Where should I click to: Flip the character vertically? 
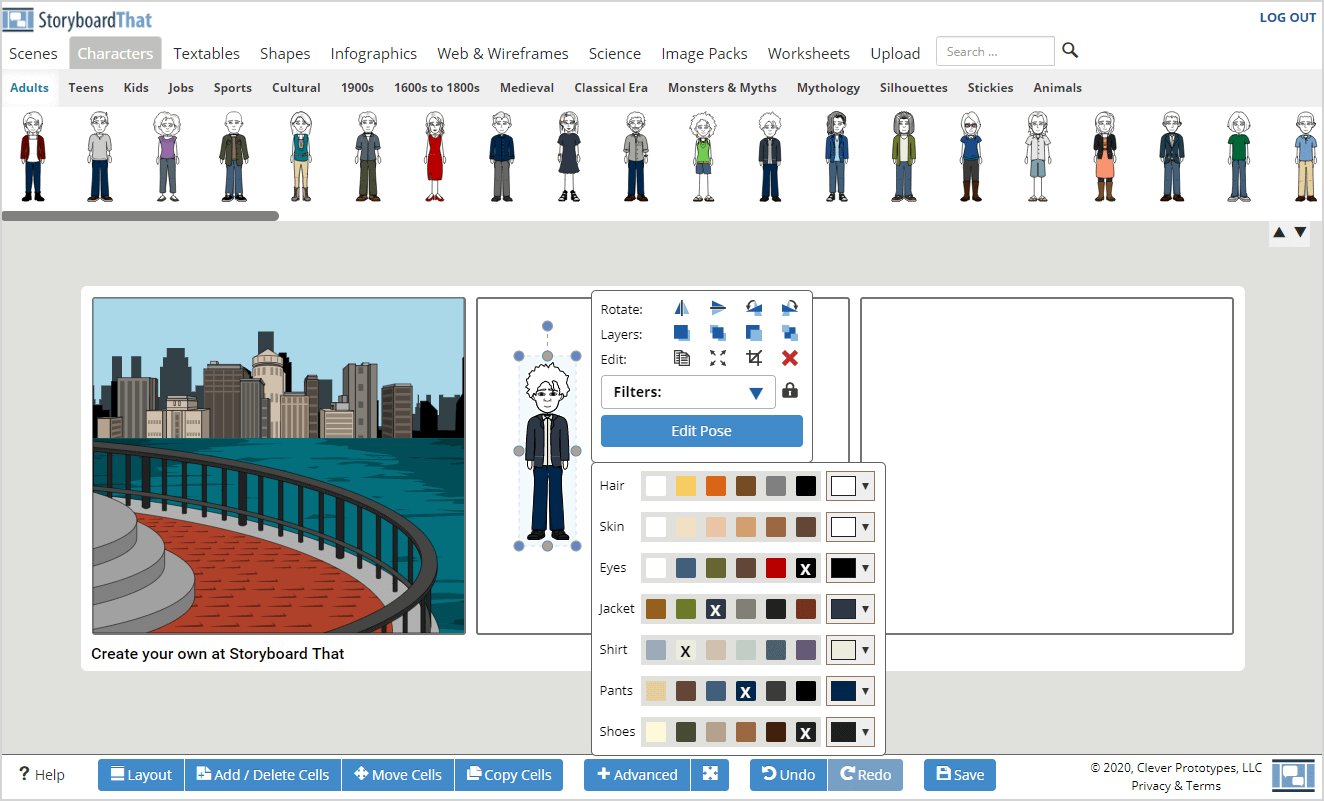click(718, 309)
